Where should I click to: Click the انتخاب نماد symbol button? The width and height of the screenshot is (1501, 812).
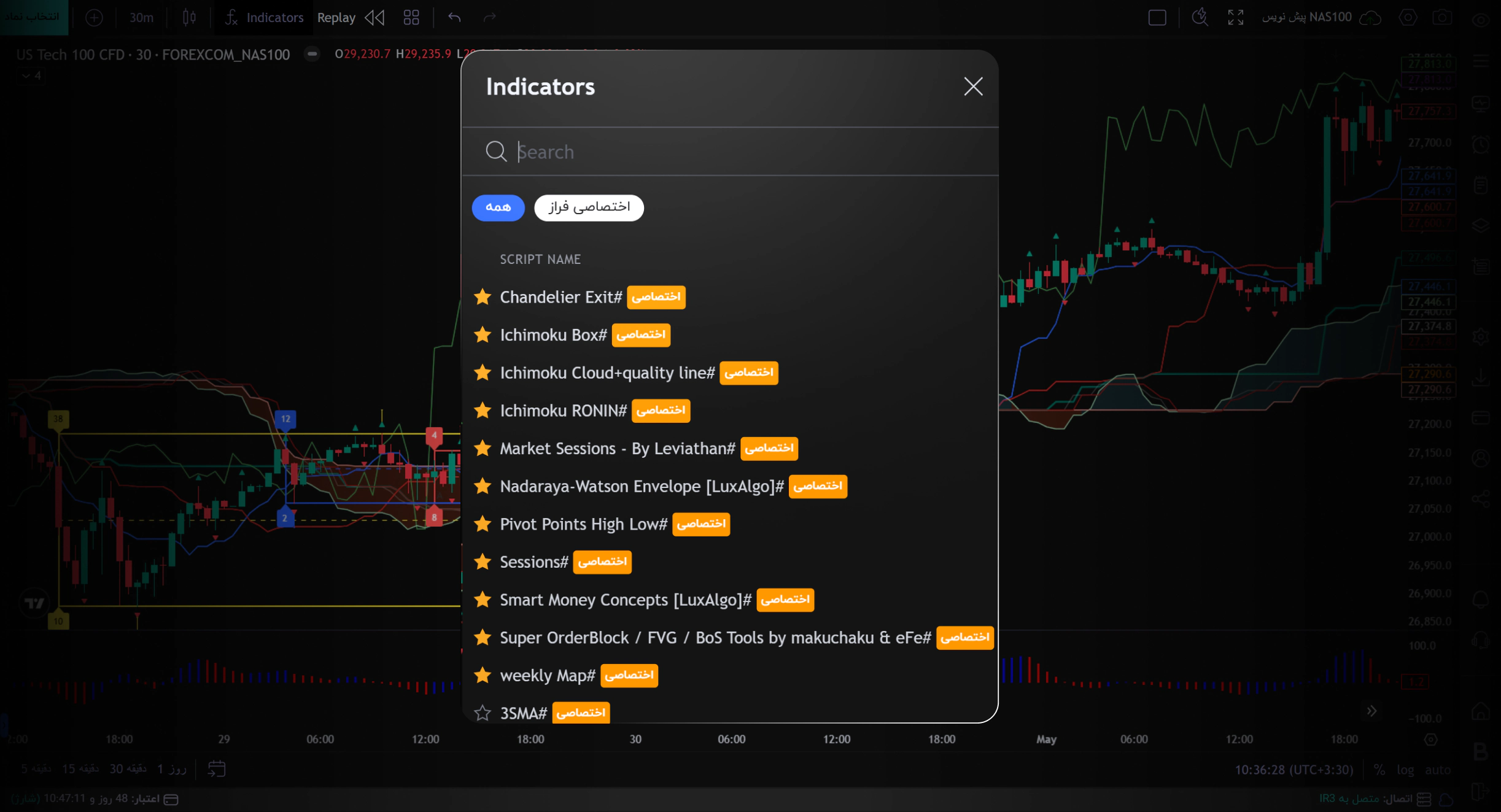[x=33, y=17]
